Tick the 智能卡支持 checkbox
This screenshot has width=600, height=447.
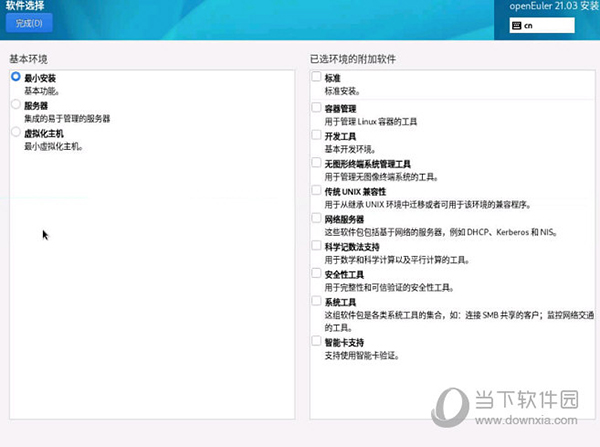[x=316, y=341]
